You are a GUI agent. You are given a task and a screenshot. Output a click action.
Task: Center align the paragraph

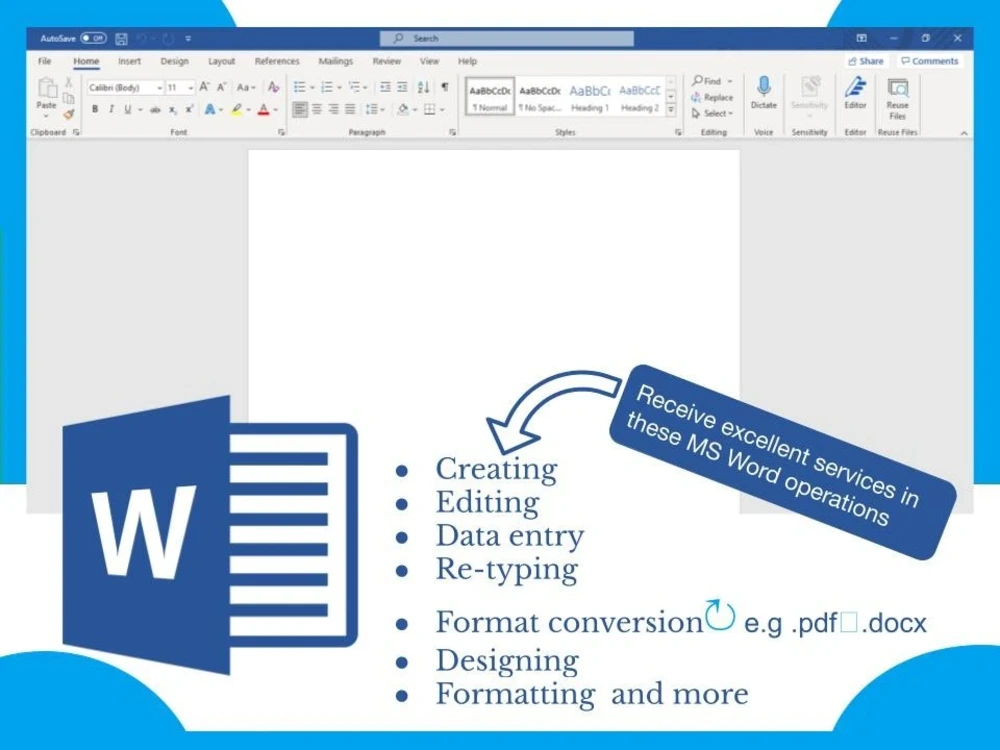coord(316,110)
